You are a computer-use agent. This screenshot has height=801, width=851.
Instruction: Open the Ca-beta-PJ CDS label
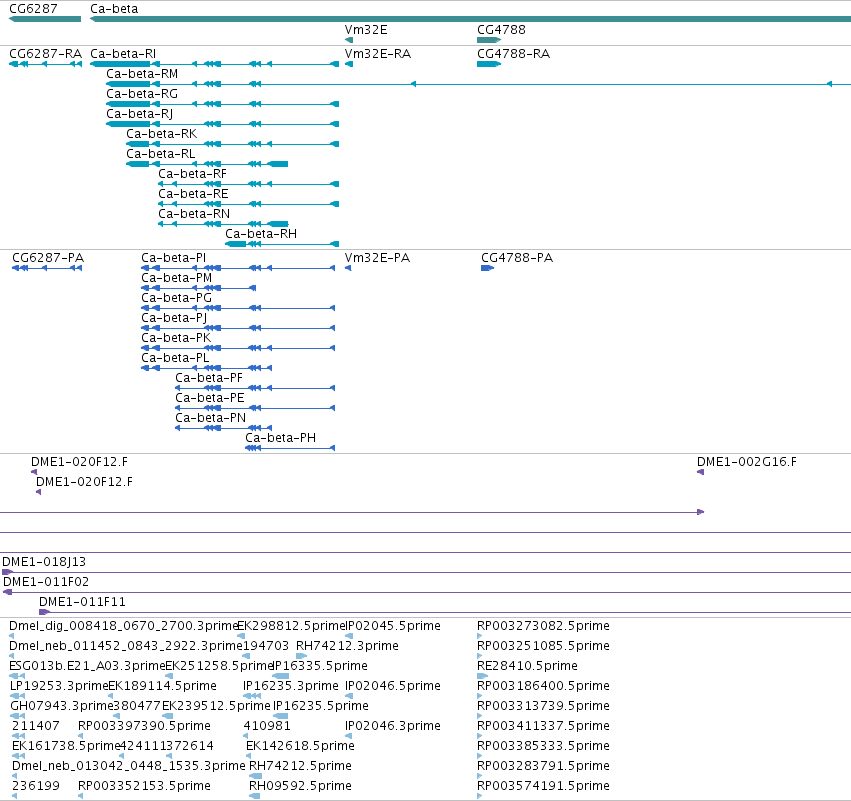pos(174,317)
